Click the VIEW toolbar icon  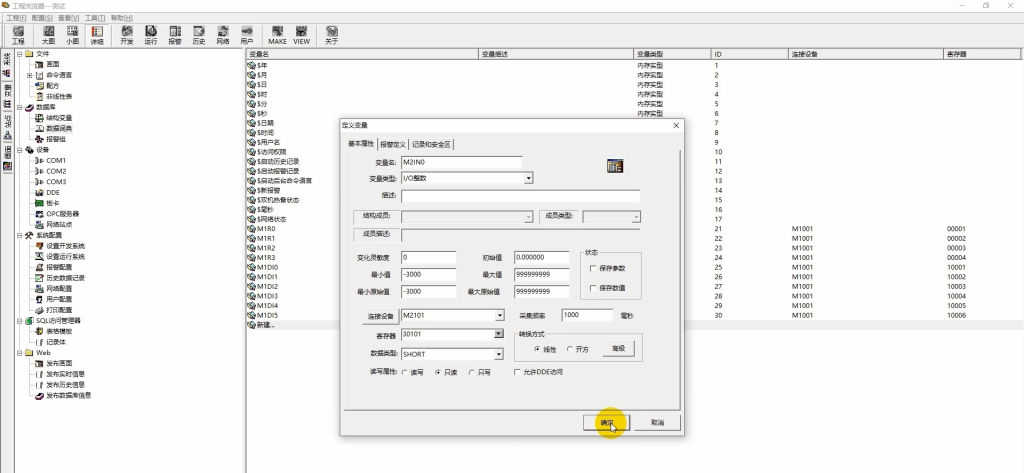[302, 35]
